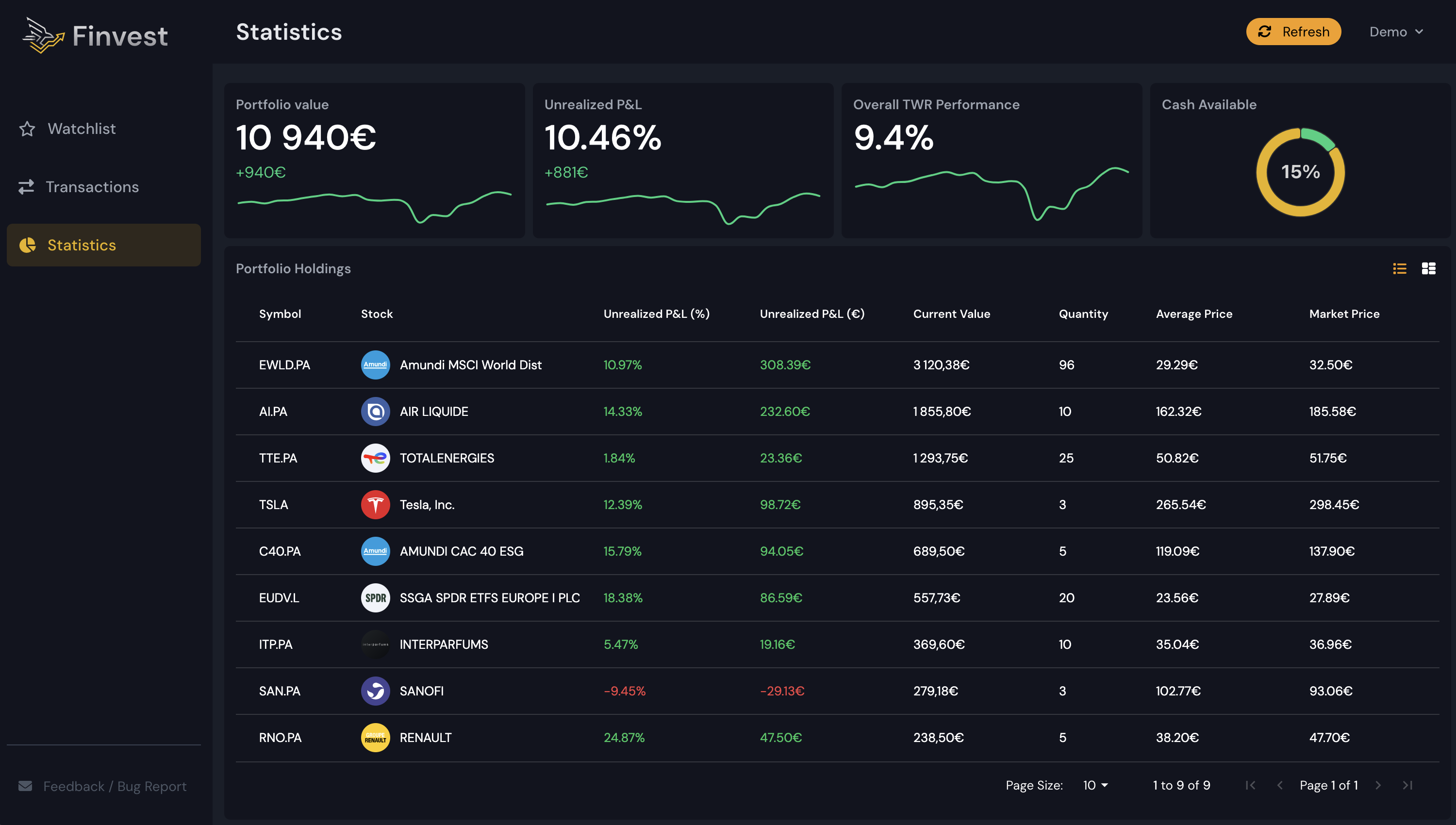Click the Transactions arrows icon
The image size is (1456, 825).
(26, 187)
